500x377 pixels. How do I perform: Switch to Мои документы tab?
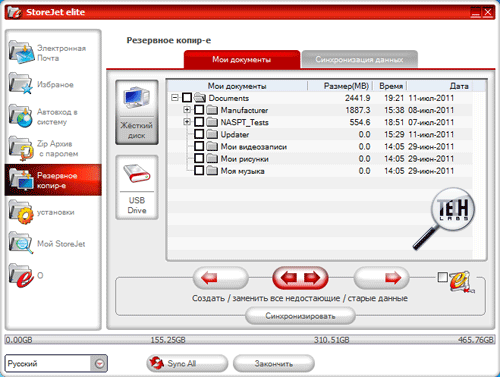242,60
